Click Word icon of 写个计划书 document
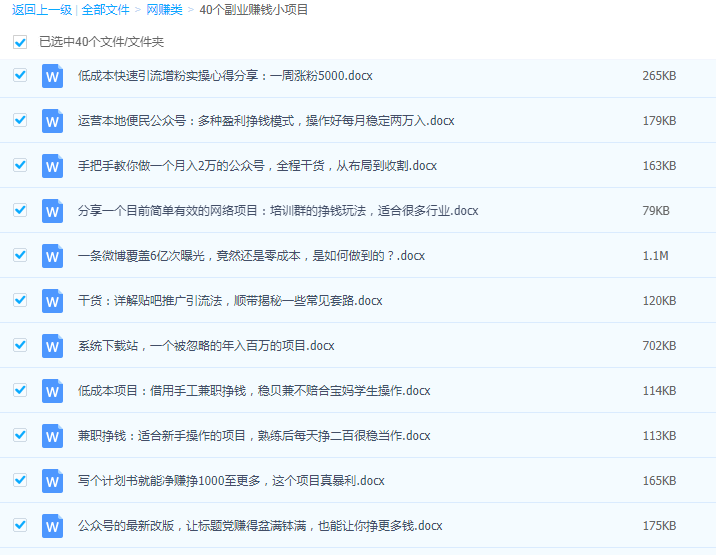This screenshot has width=716, height=555. coord(52,481)
